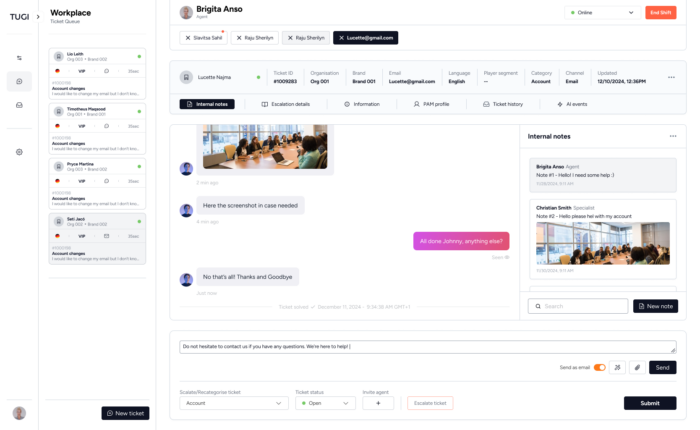Open the AI events tab
Screen dimensions: 700x430
click(571, 104)
